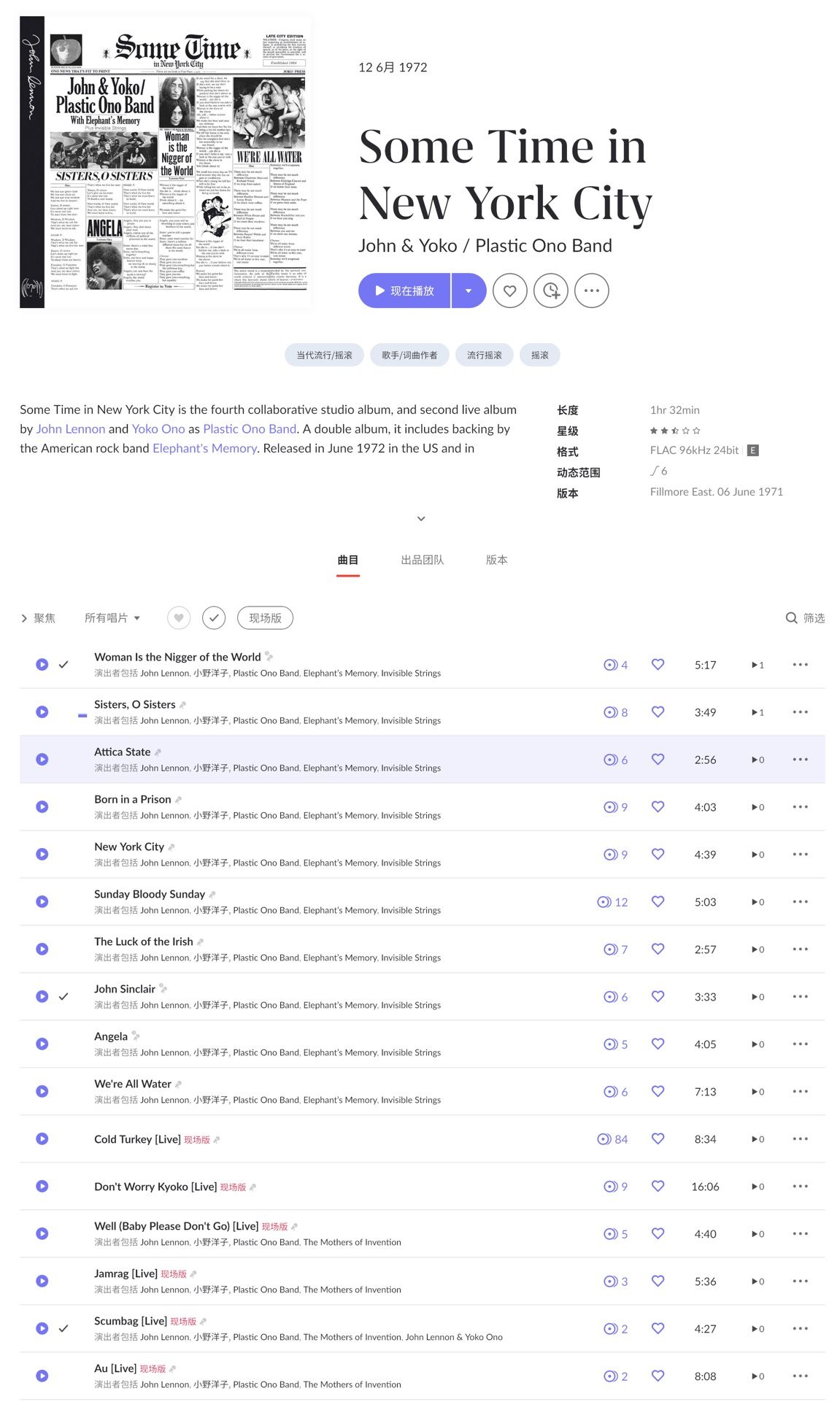Favorite Au [Live] track heart
This screenshot has width=840, height=1418.
(658, 1376)
